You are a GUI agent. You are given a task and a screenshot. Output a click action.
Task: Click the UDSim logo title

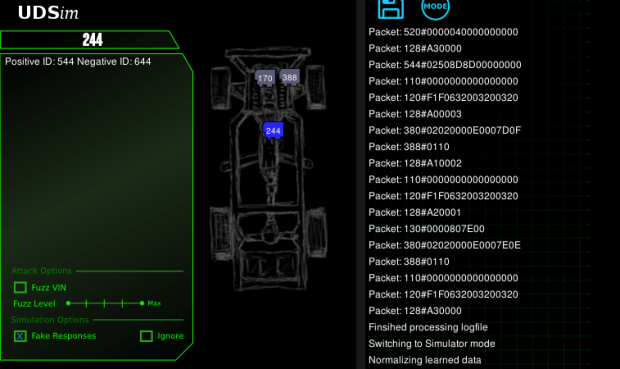pyautogui.click(x=48, y=13)
